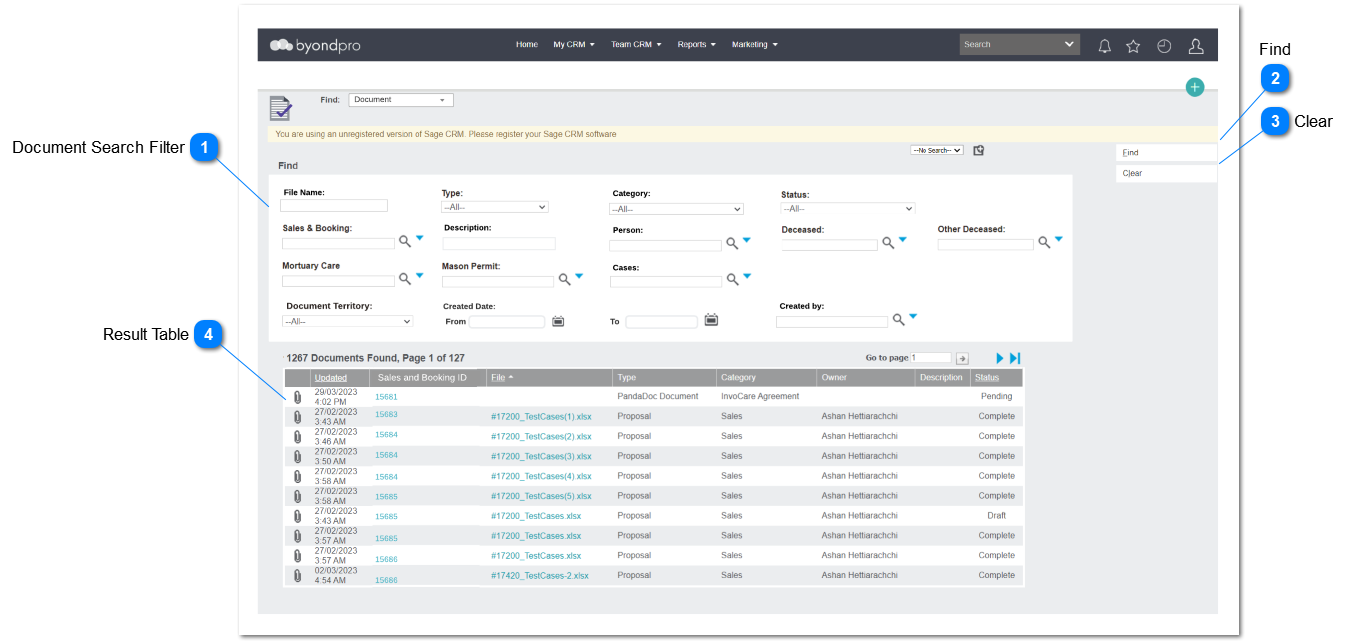Click the green plus New button
The image size is (1349, 644).
pyautogui.click(x=1194, y=87)
